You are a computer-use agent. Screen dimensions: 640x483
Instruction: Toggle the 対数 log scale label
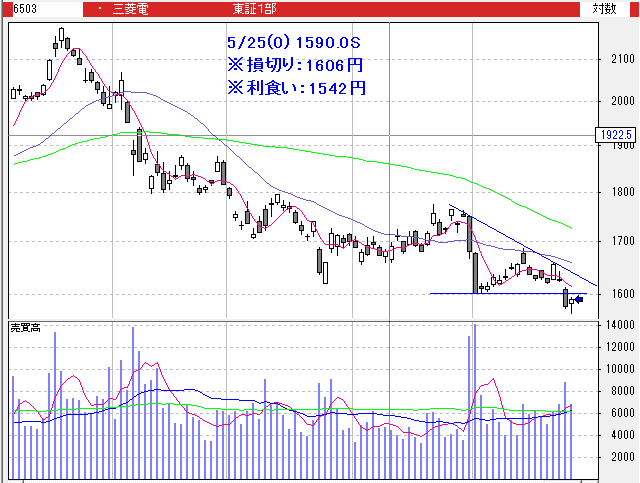click(x=604, y=8)
